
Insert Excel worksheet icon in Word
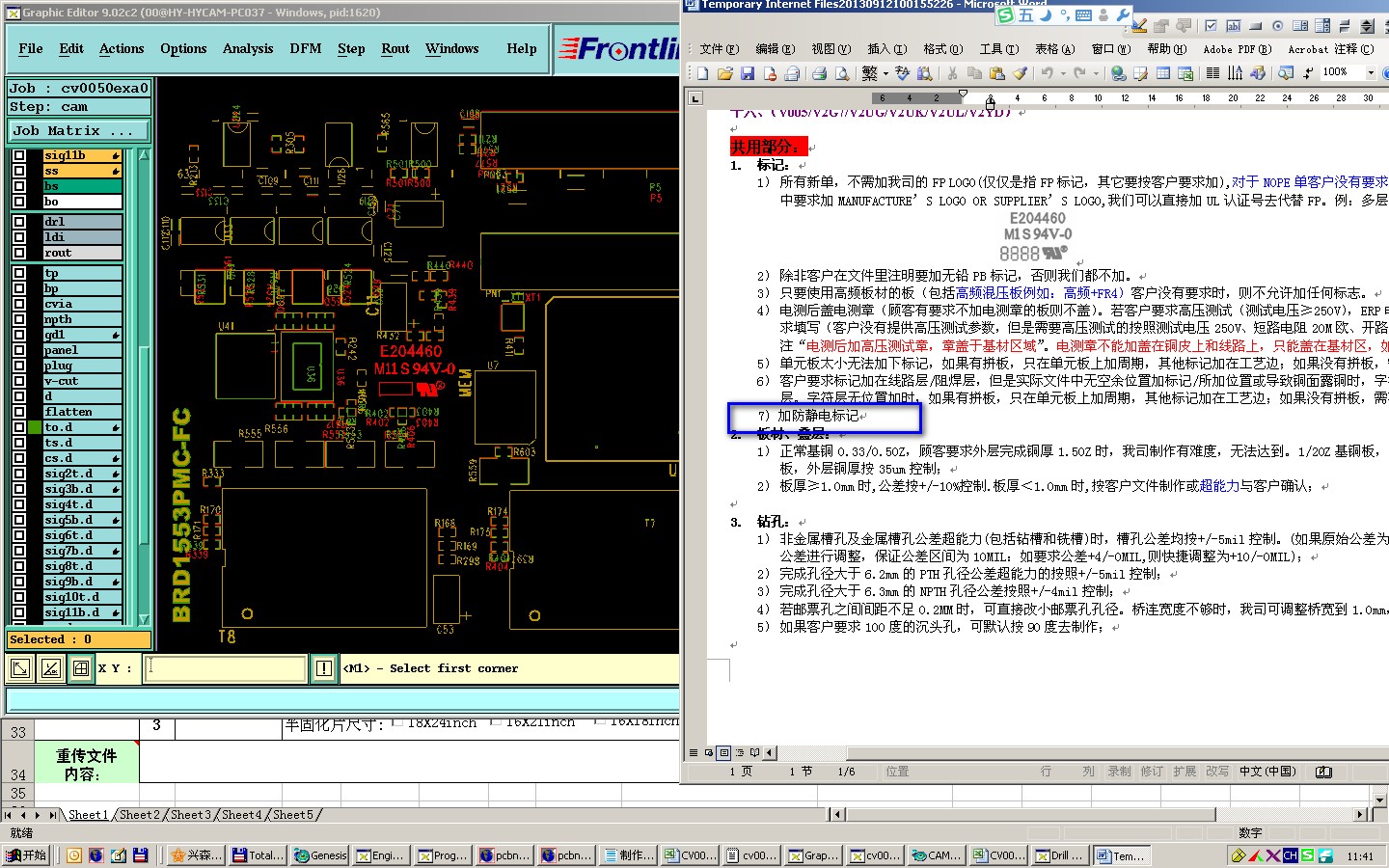(x=1185, y=72)
